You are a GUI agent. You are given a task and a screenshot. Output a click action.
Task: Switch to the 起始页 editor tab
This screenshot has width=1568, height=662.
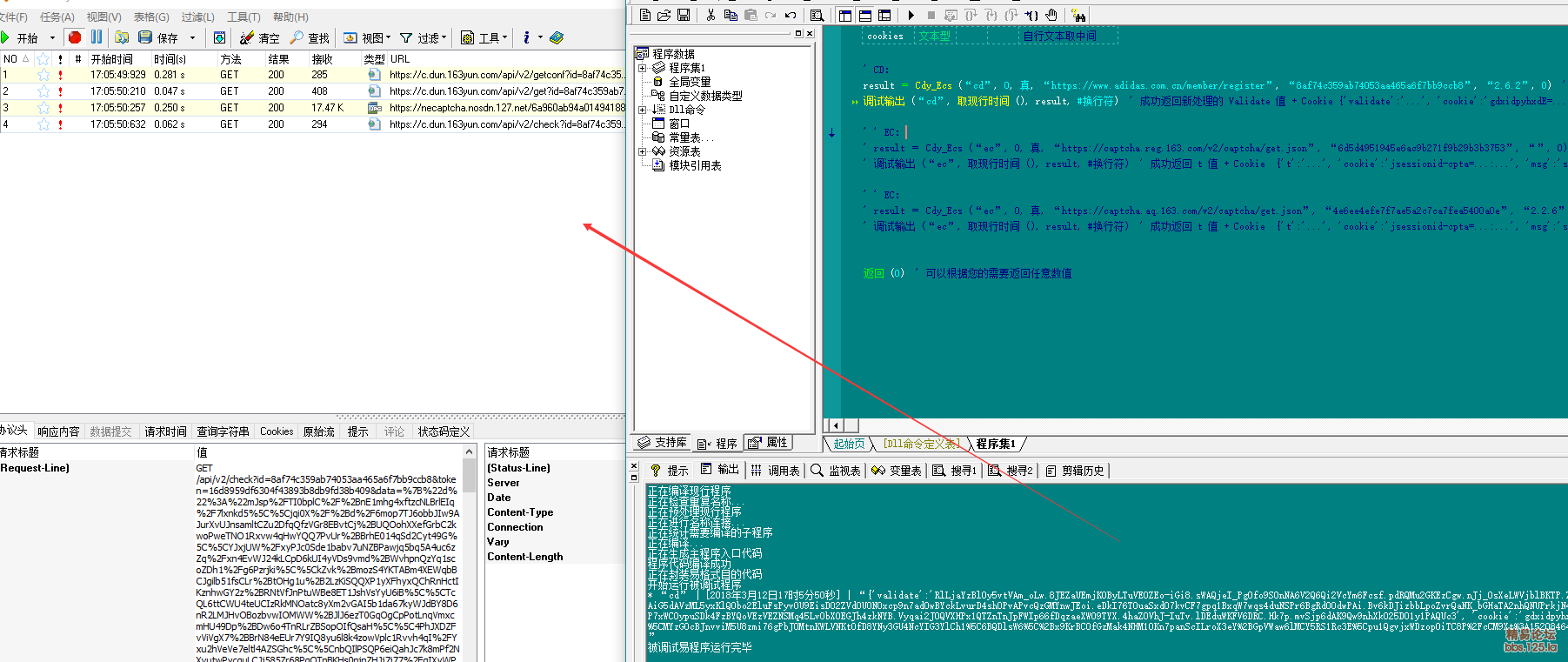coord(849,444)
